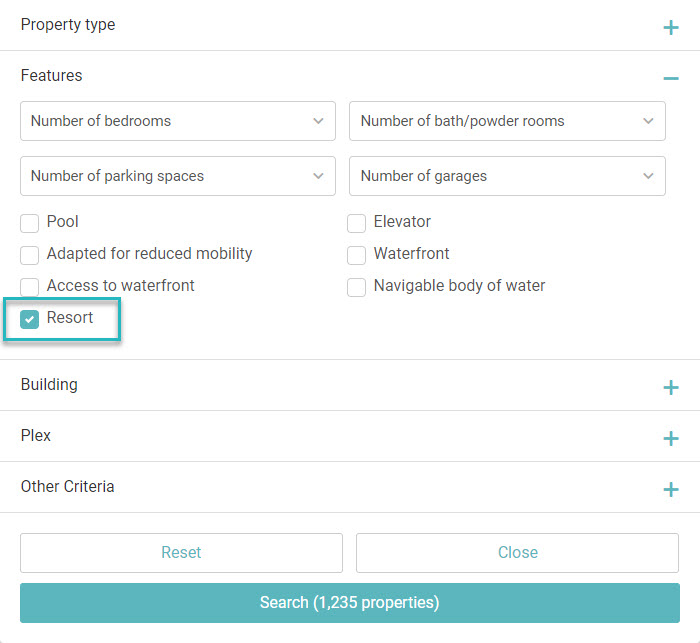Expand Plex section plus icon
This screenshot has width=700, height=643.
click(671, 438)
